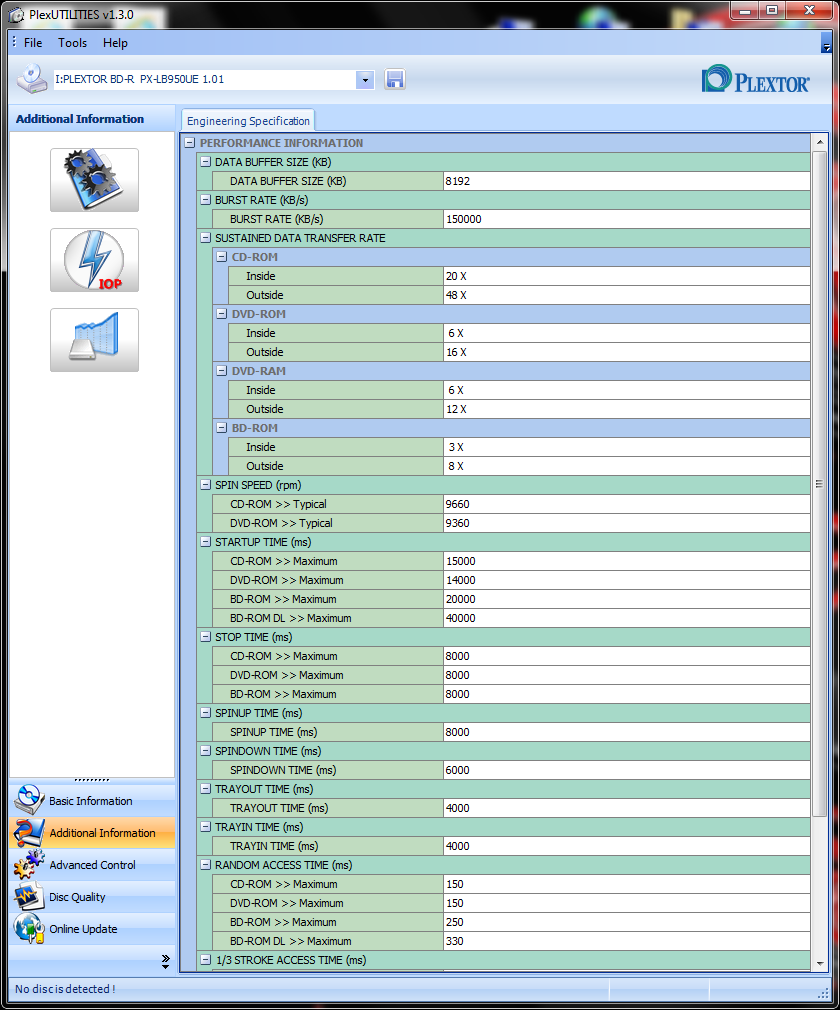Open Online Update section
The image size is (840, 1010).
coord(83,929)
